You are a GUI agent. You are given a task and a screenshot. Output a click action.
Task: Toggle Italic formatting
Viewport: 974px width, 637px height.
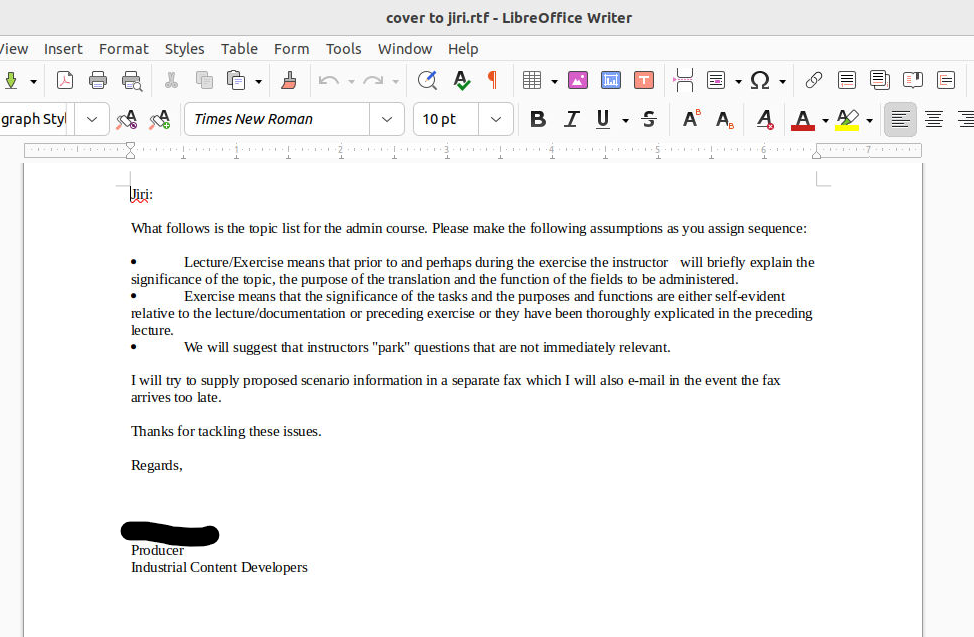point(571,119)
